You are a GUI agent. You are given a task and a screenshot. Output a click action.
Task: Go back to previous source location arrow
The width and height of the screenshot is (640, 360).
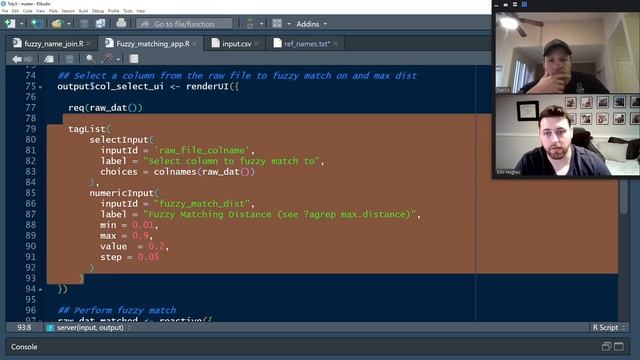click(x=17, y=59)
